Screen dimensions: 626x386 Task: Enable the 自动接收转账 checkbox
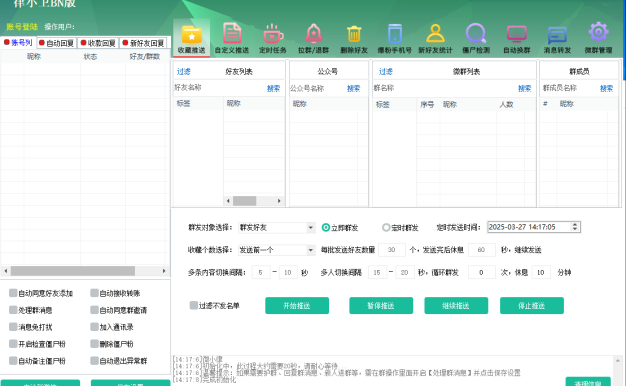click(94, 293)
